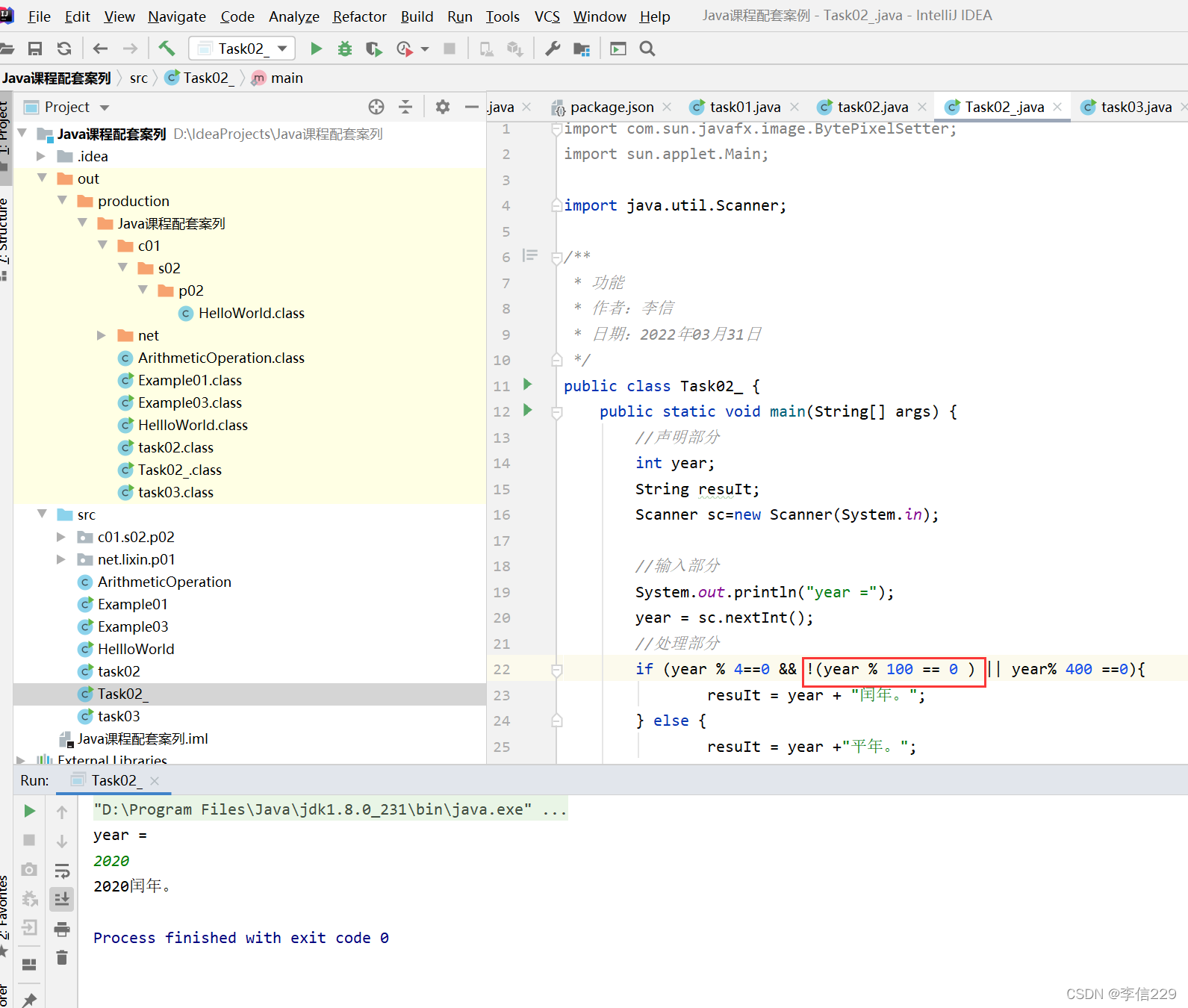Click the main method breadcrumb
Image resolution: width=1188 pixels, height=1008 pixels.
pos(278,78)
